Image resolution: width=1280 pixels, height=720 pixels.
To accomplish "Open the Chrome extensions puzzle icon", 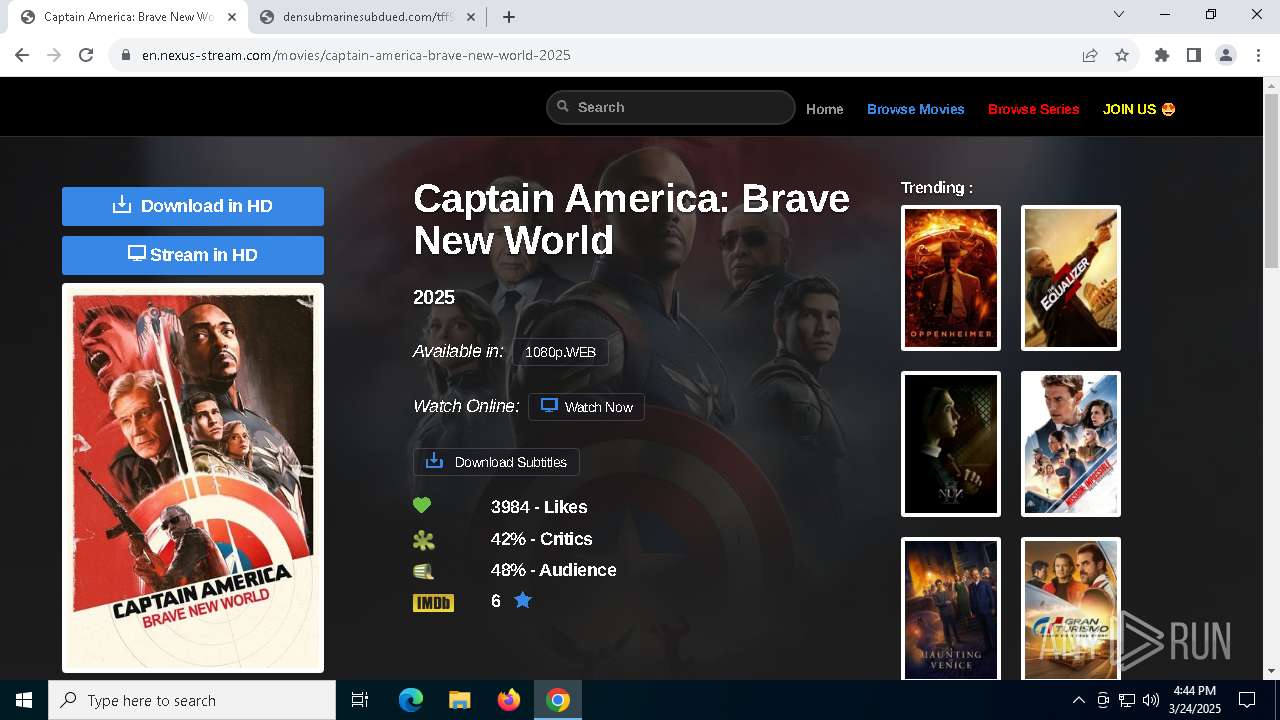I will point(1162,55).
